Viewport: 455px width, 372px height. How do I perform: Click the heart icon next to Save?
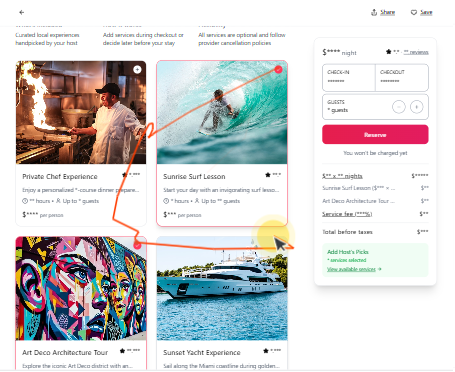click(x=414, y=12)
